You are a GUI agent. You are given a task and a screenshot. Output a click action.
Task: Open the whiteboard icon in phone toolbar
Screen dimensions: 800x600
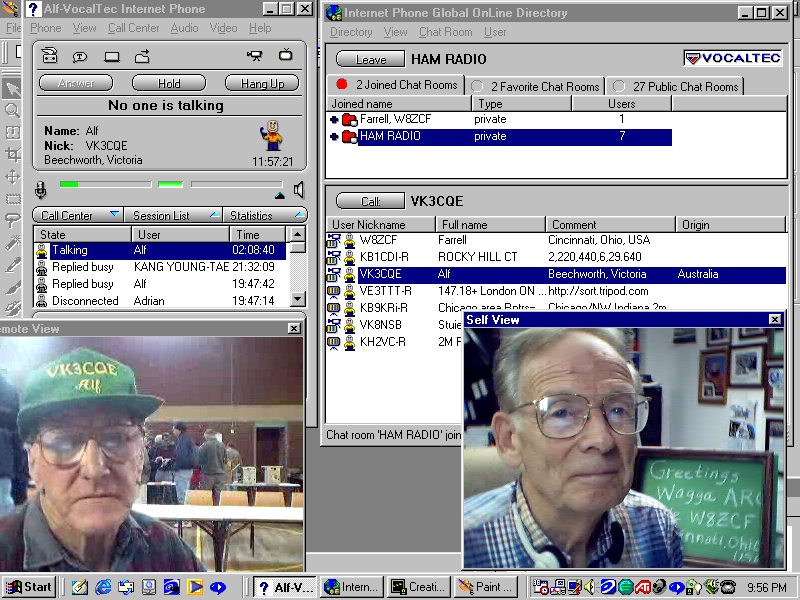[112, 57]
